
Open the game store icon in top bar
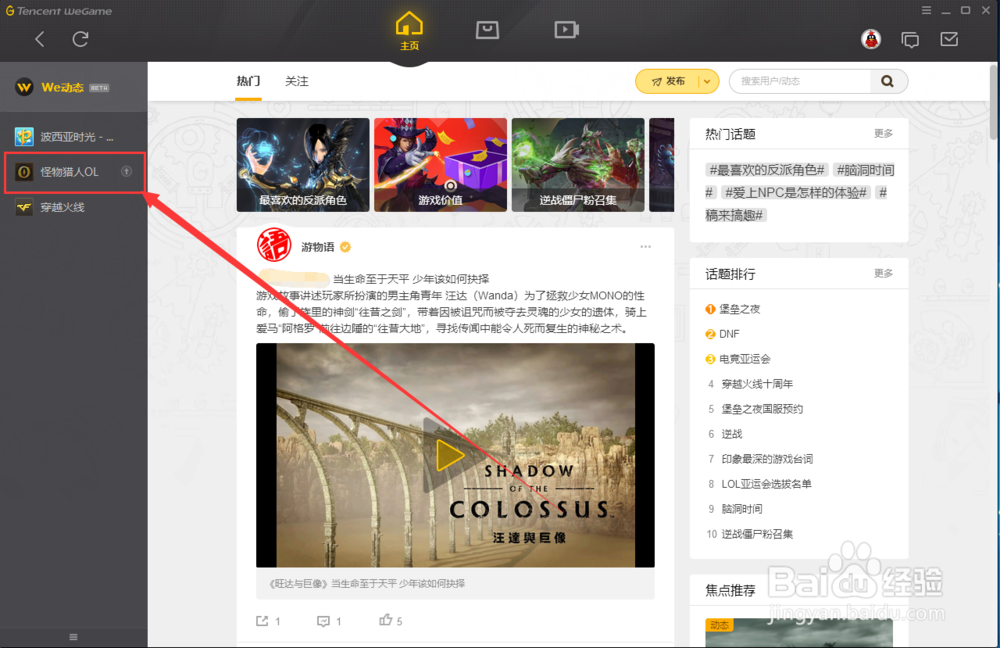tap(487, 30)
